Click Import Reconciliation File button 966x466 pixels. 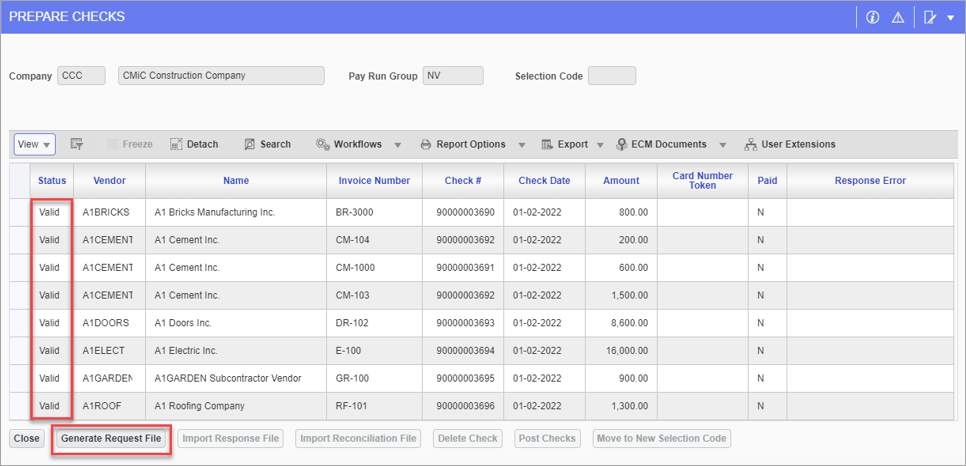(x=359, y=439)
